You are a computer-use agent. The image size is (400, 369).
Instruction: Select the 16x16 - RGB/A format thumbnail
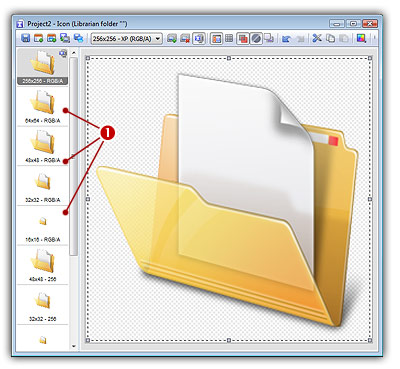(x=42, y=226)
